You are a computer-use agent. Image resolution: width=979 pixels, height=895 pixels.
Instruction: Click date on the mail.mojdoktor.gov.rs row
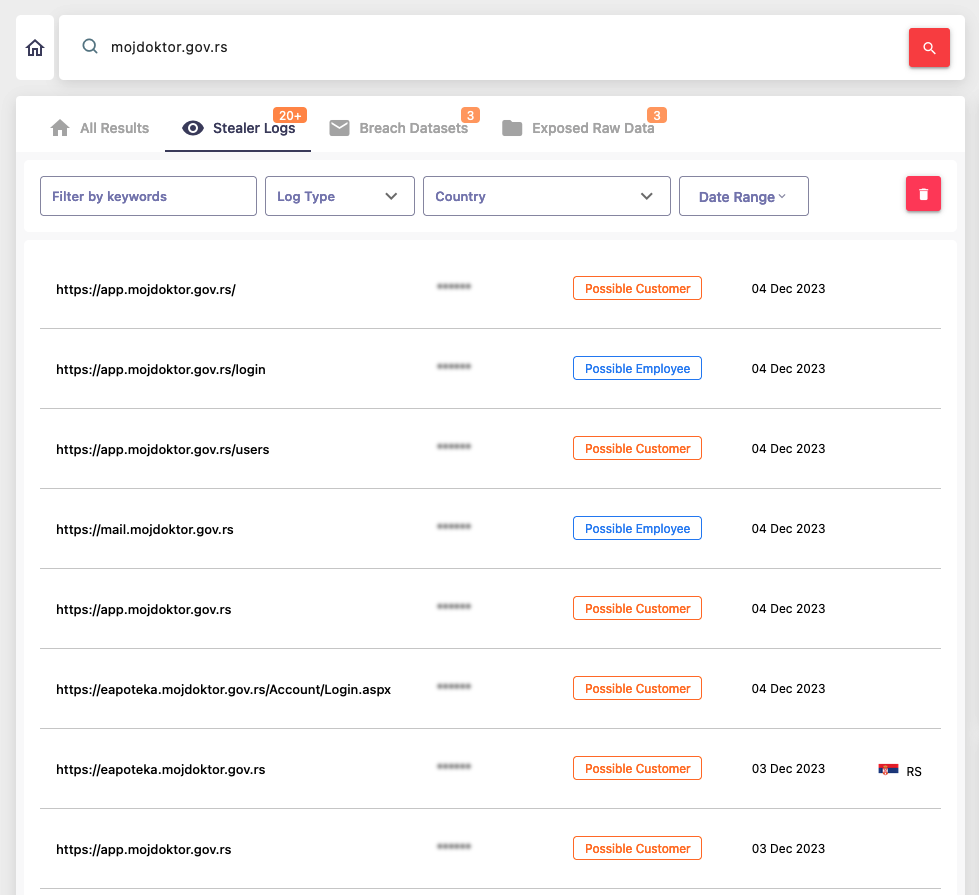coord(789,528)
